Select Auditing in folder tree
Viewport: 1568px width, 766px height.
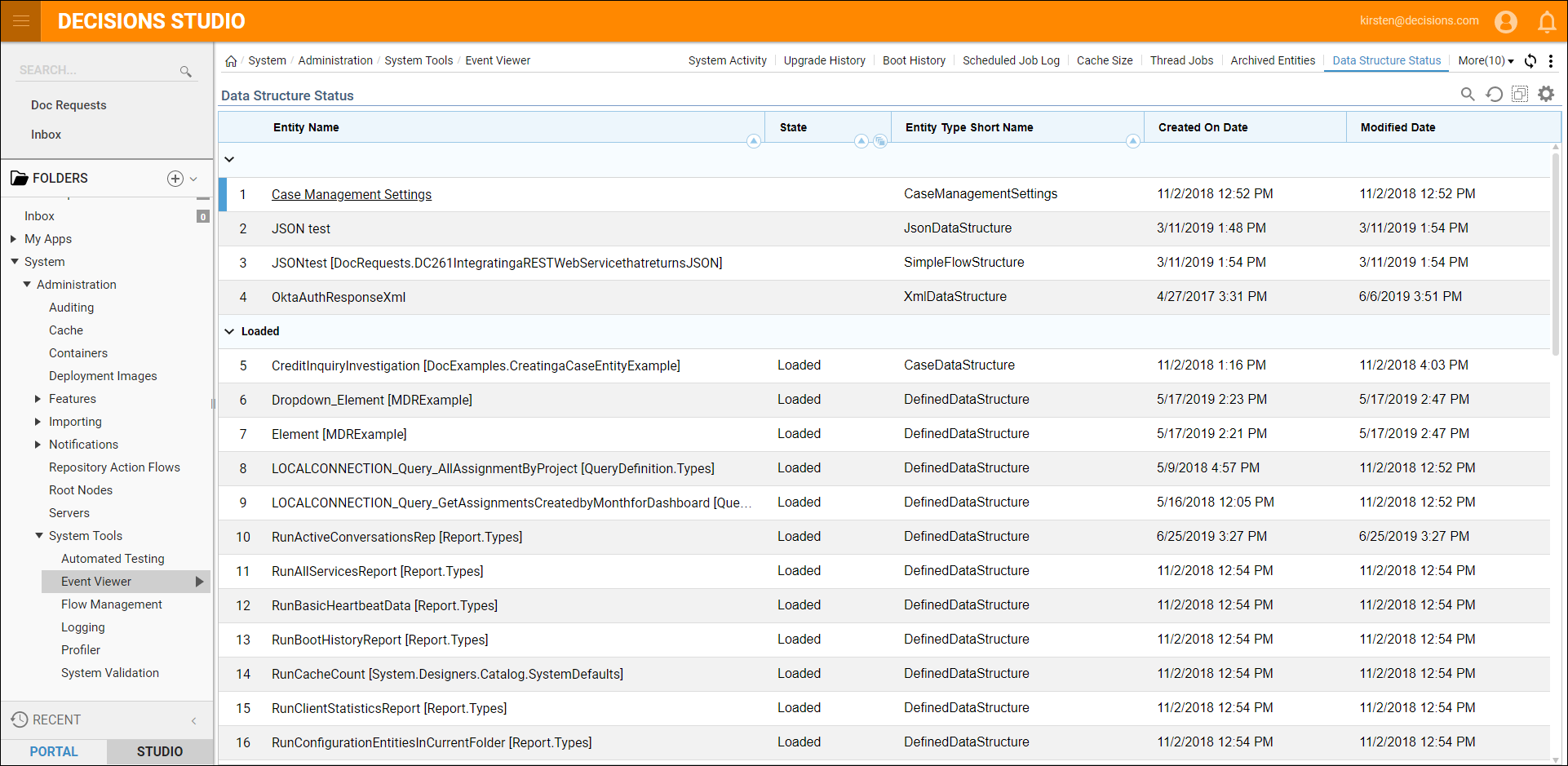click(x=71, y=308)
